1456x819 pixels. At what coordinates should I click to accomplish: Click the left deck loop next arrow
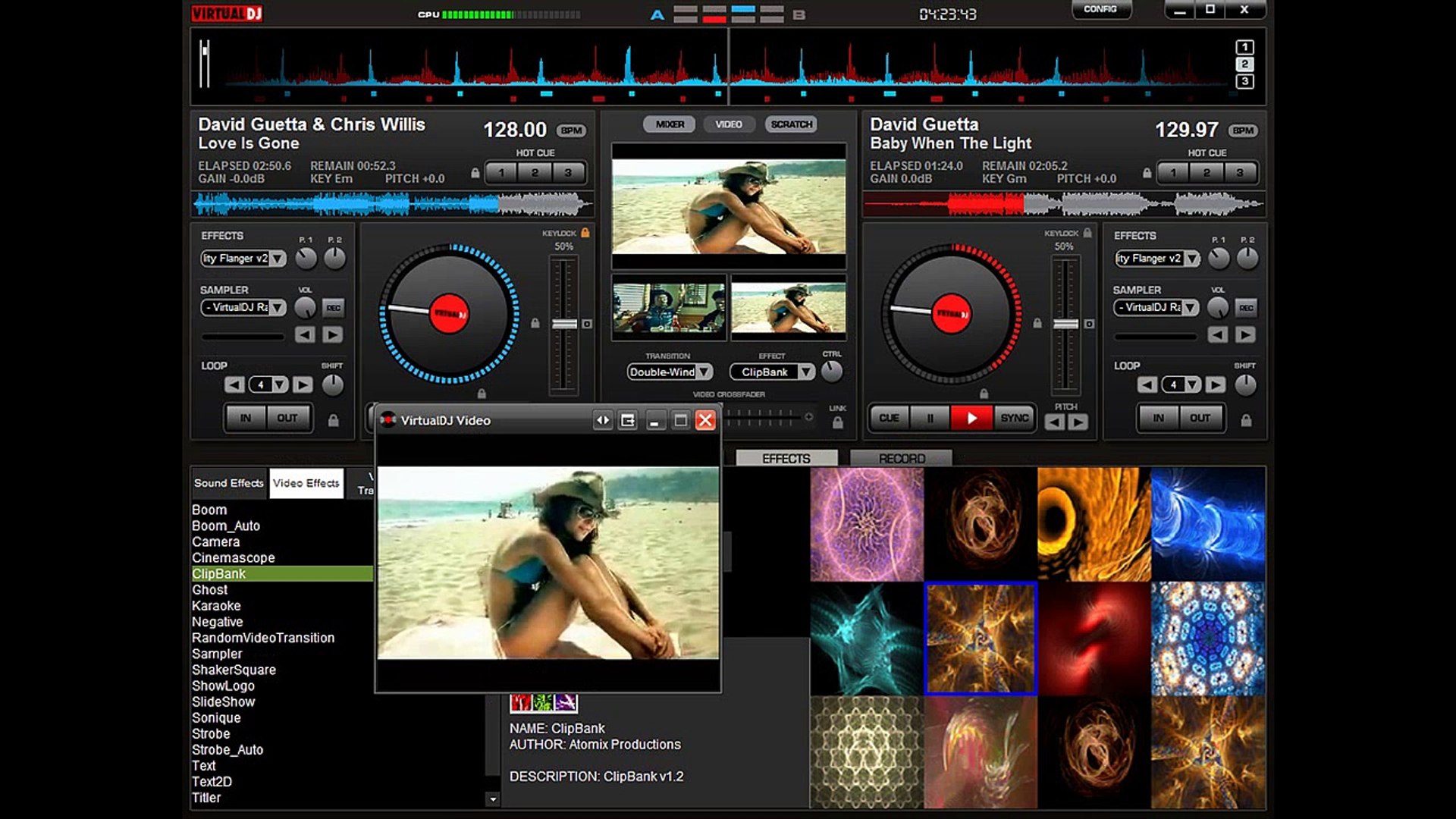pos(303,384)
